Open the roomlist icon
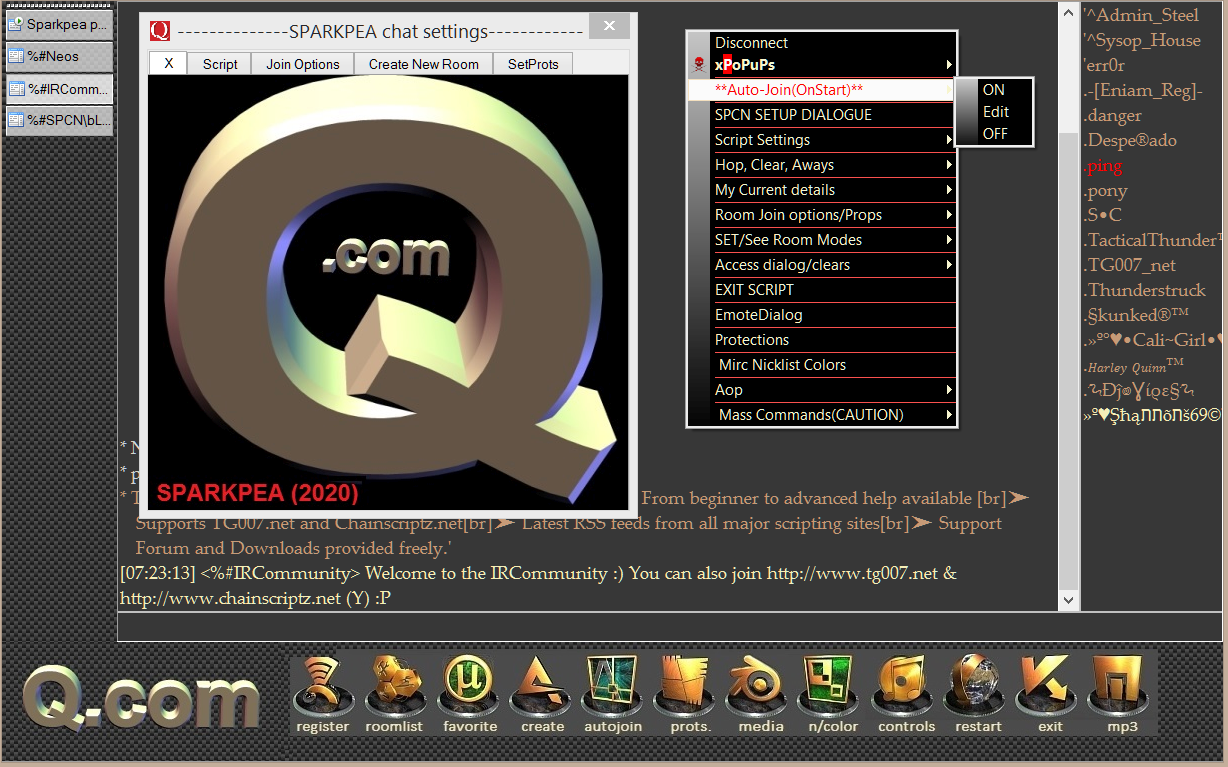 [x=394, y=695]
